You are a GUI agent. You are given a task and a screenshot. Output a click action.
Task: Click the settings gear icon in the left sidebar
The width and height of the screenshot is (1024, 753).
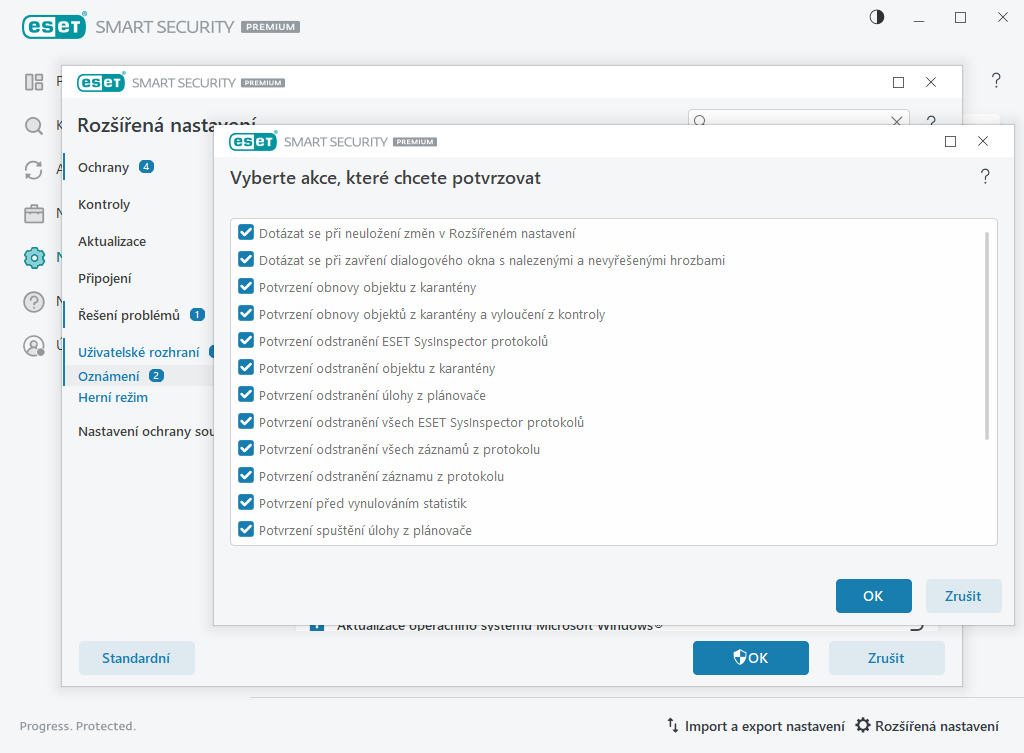34,258
